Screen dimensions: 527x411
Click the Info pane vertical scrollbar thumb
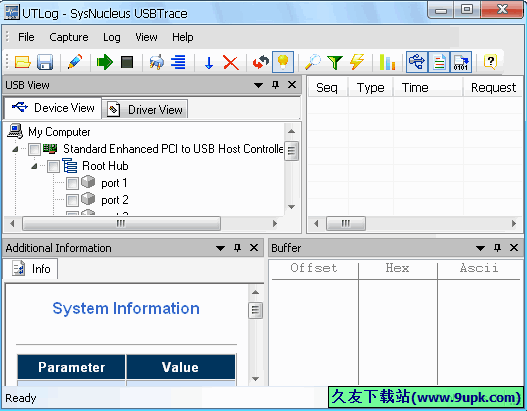tap(255, 310)
